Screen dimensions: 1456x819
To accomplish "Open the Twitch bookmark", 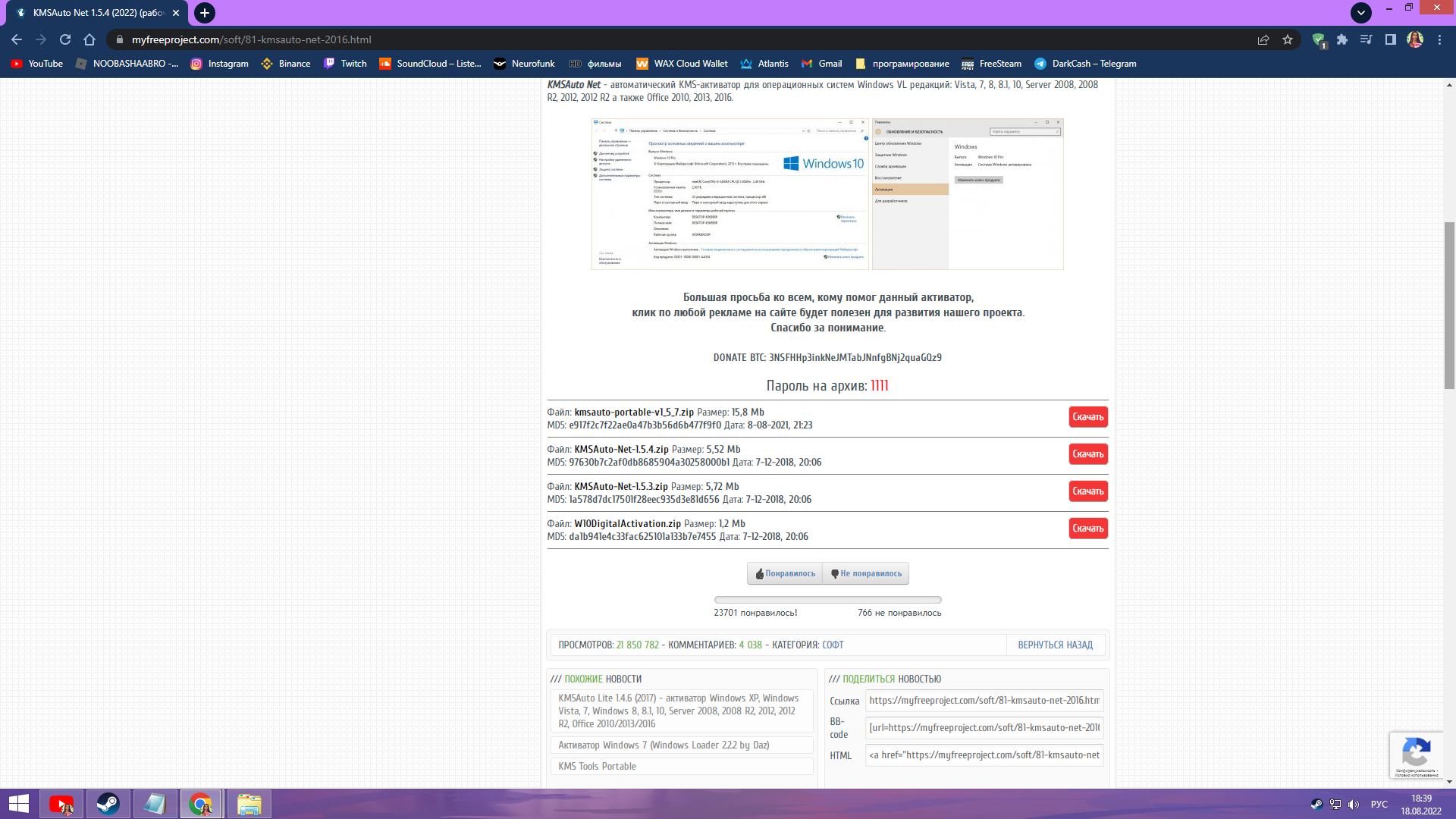I will tap(345, 64).
